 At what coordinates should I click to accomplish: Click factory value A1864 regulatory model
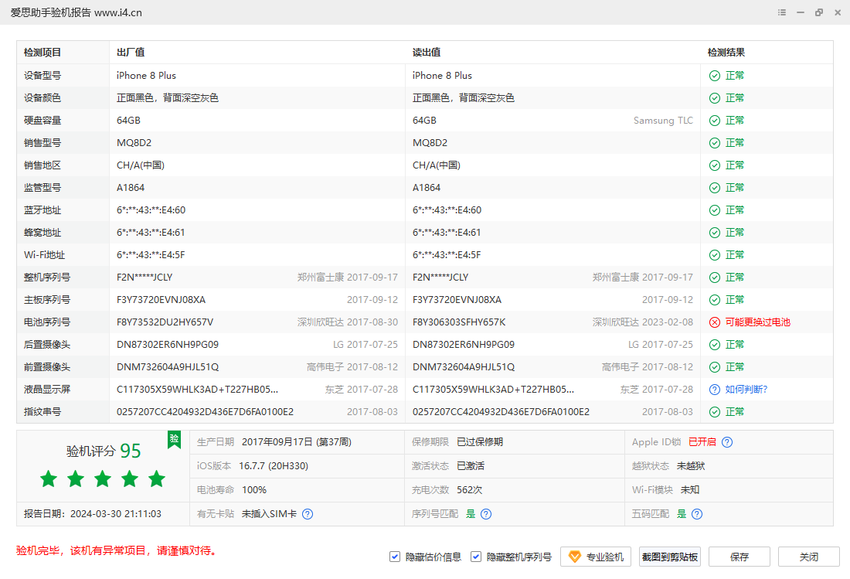click(x=131, y=188)
